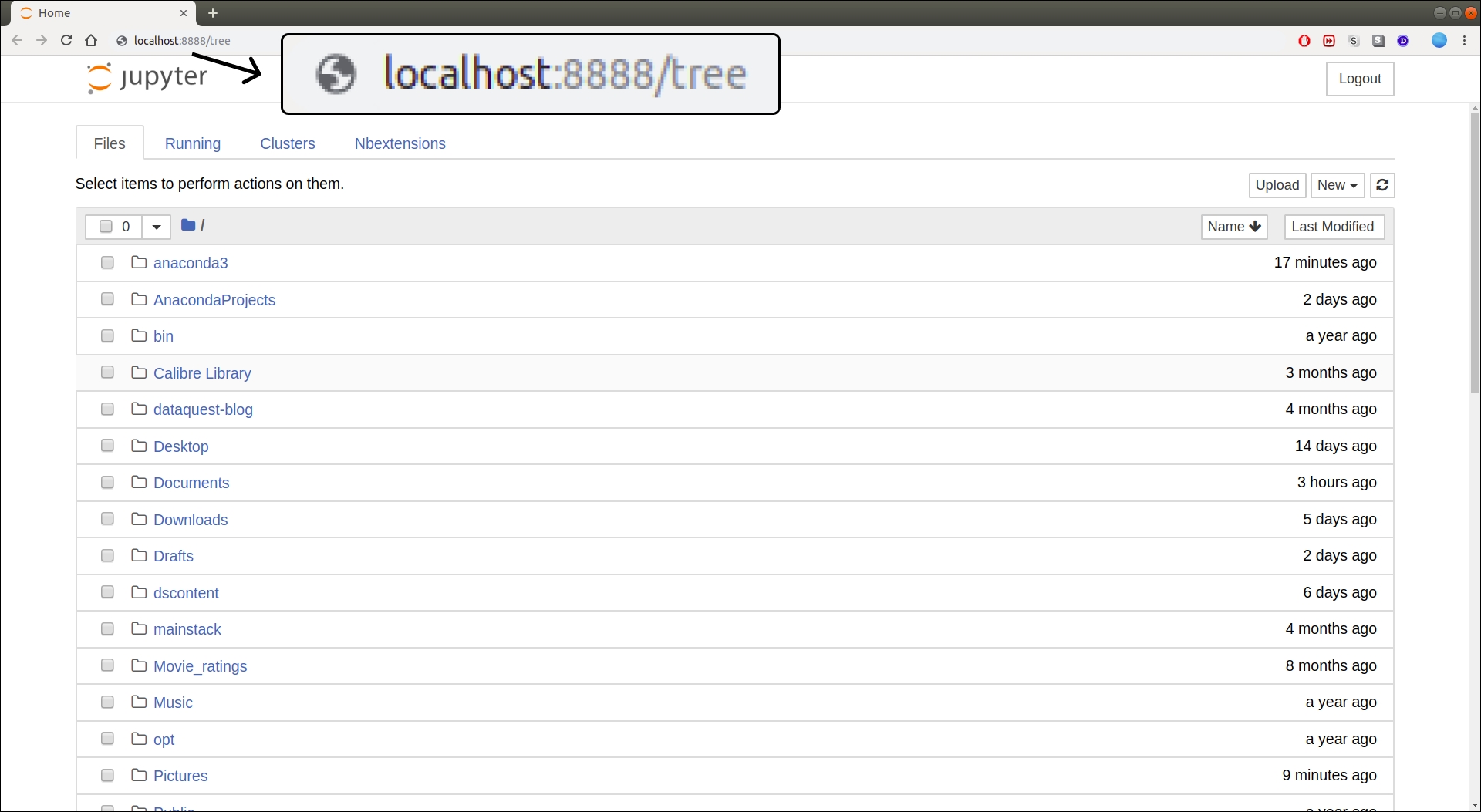This screenshot has height=812, width=1481.
Task: Open the New dropdown menu
Action: pos(1337,185)
